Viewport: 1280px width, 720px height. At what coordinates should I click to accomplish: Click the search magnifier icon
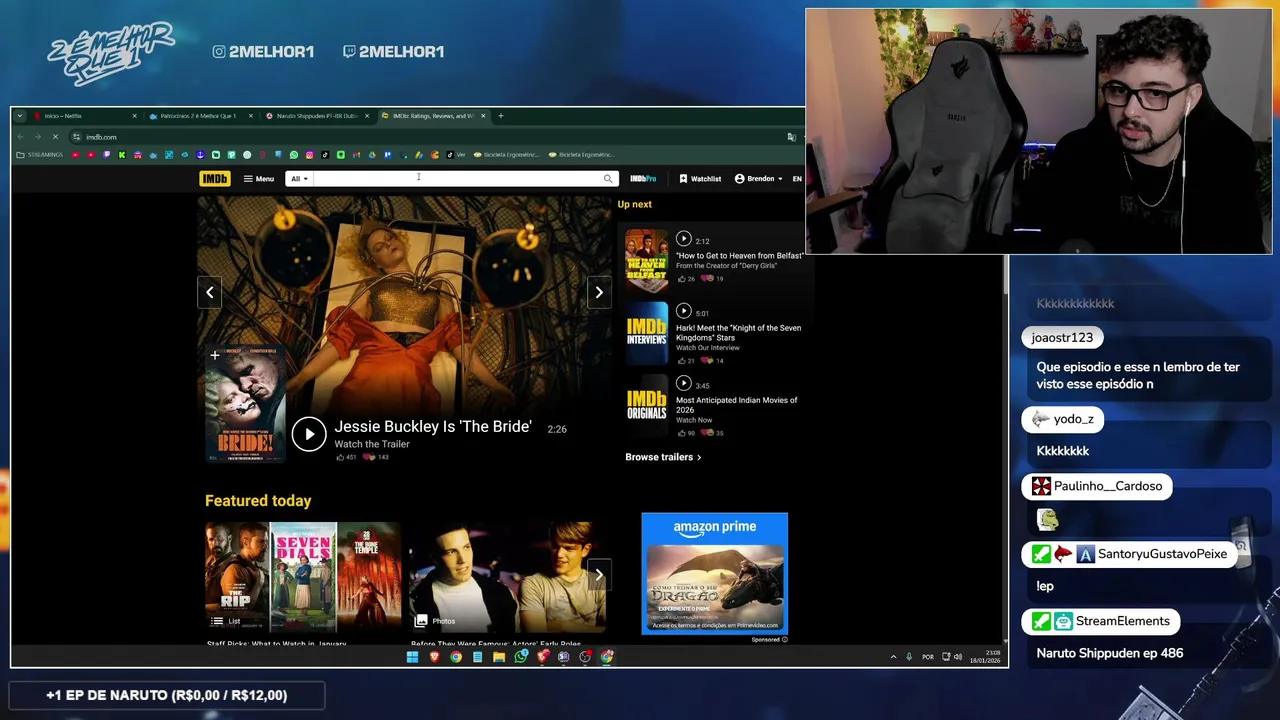[608, 179]
